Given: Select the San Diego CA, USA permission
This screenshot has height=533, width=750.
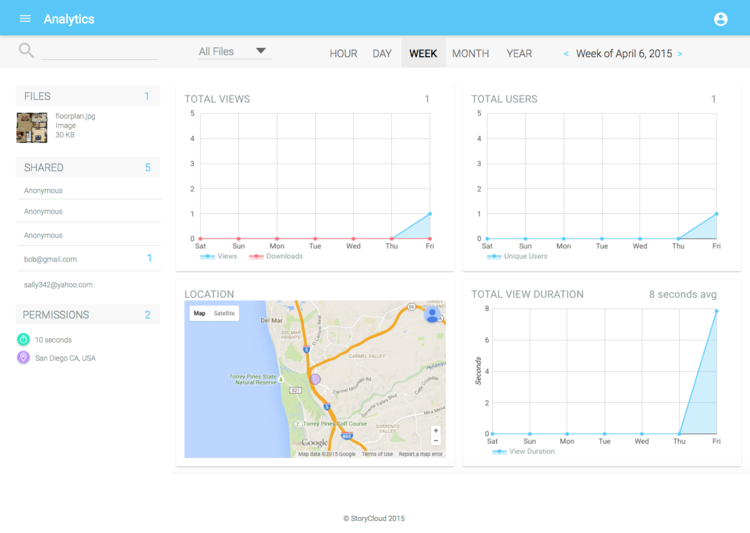Looking at the screenshot, I should pos(65,358).
